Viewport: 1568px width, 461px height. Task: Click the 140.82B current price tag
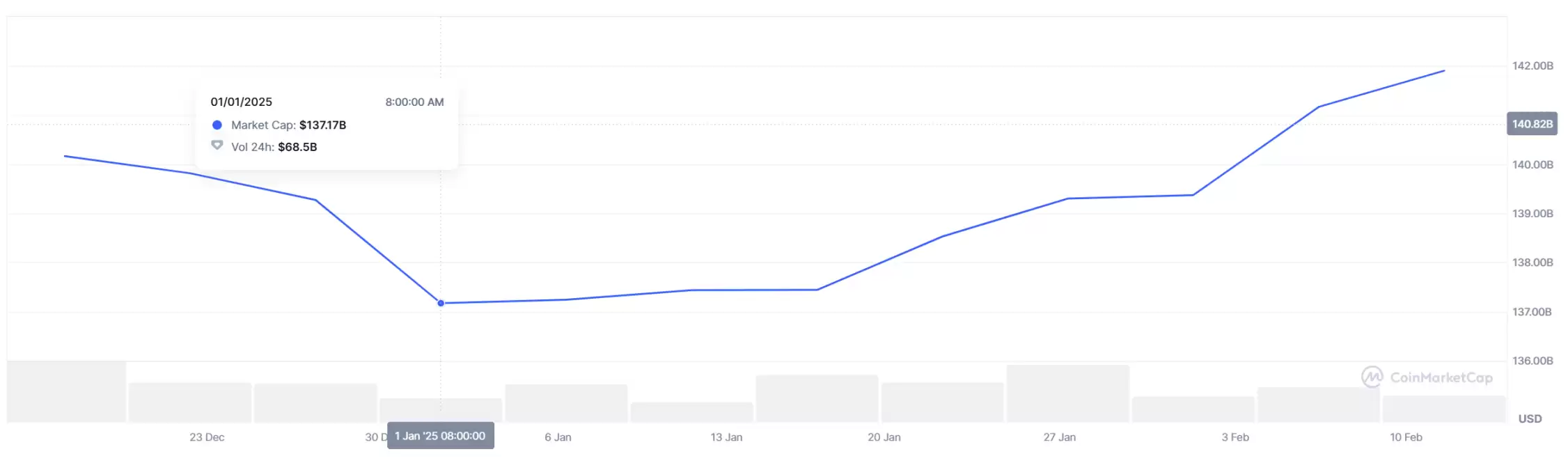[1532, 124]
